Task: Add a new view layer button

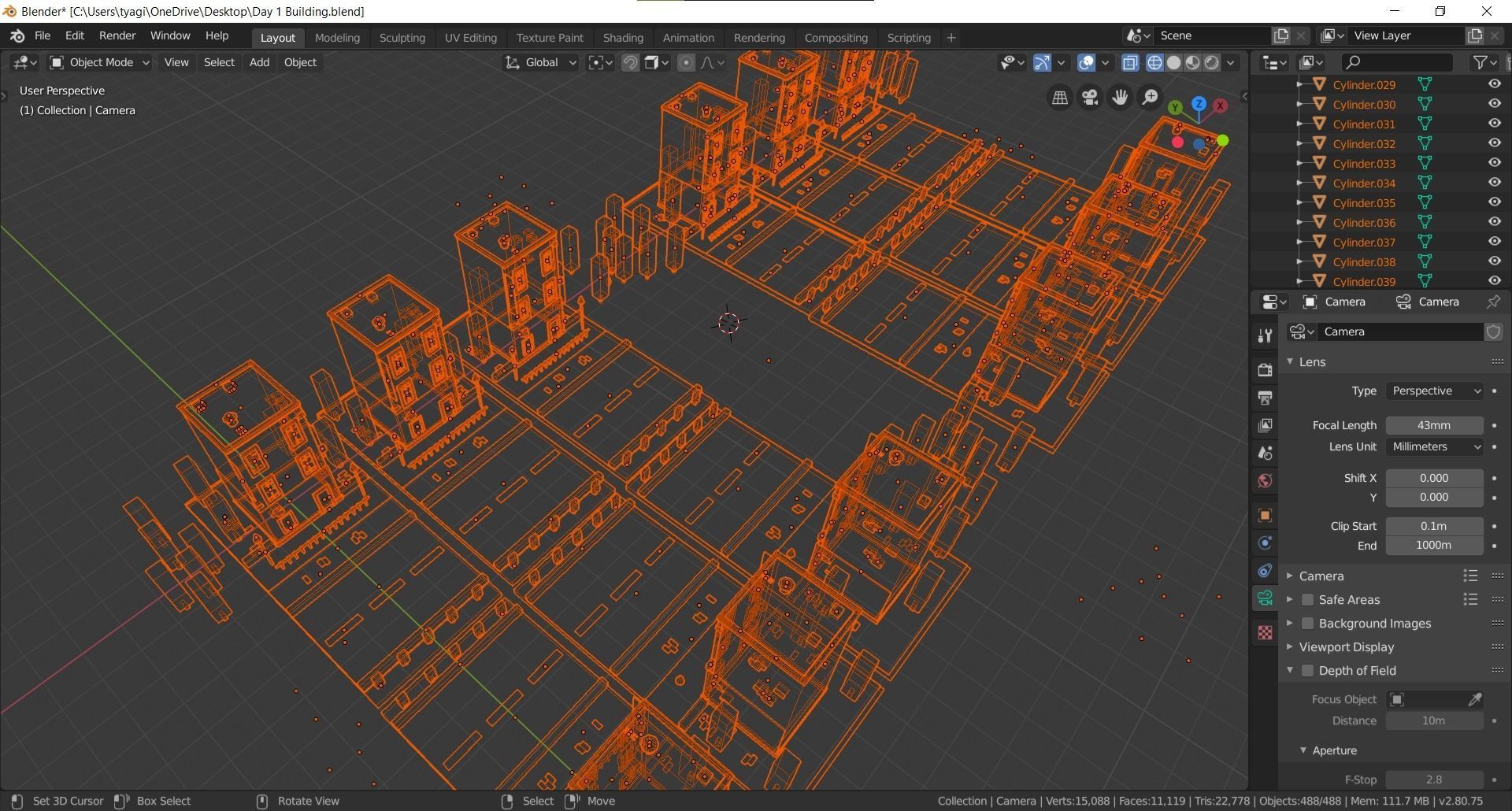Action: (x=1474, y=35)
